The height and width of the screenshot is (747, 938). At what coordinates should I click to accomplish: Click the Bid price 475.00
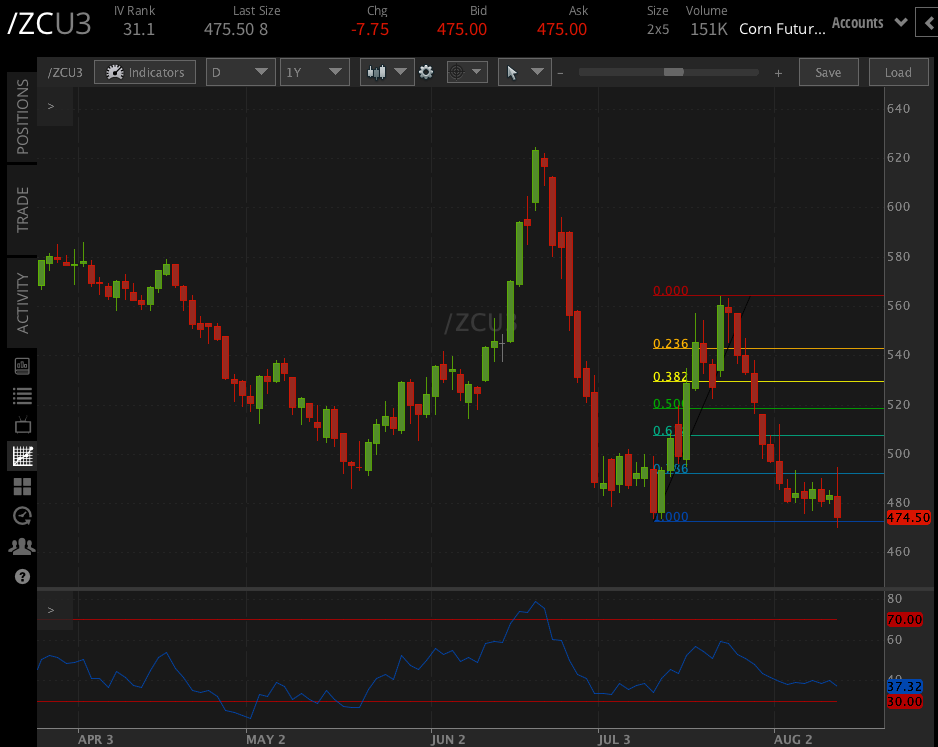(462, 29)
